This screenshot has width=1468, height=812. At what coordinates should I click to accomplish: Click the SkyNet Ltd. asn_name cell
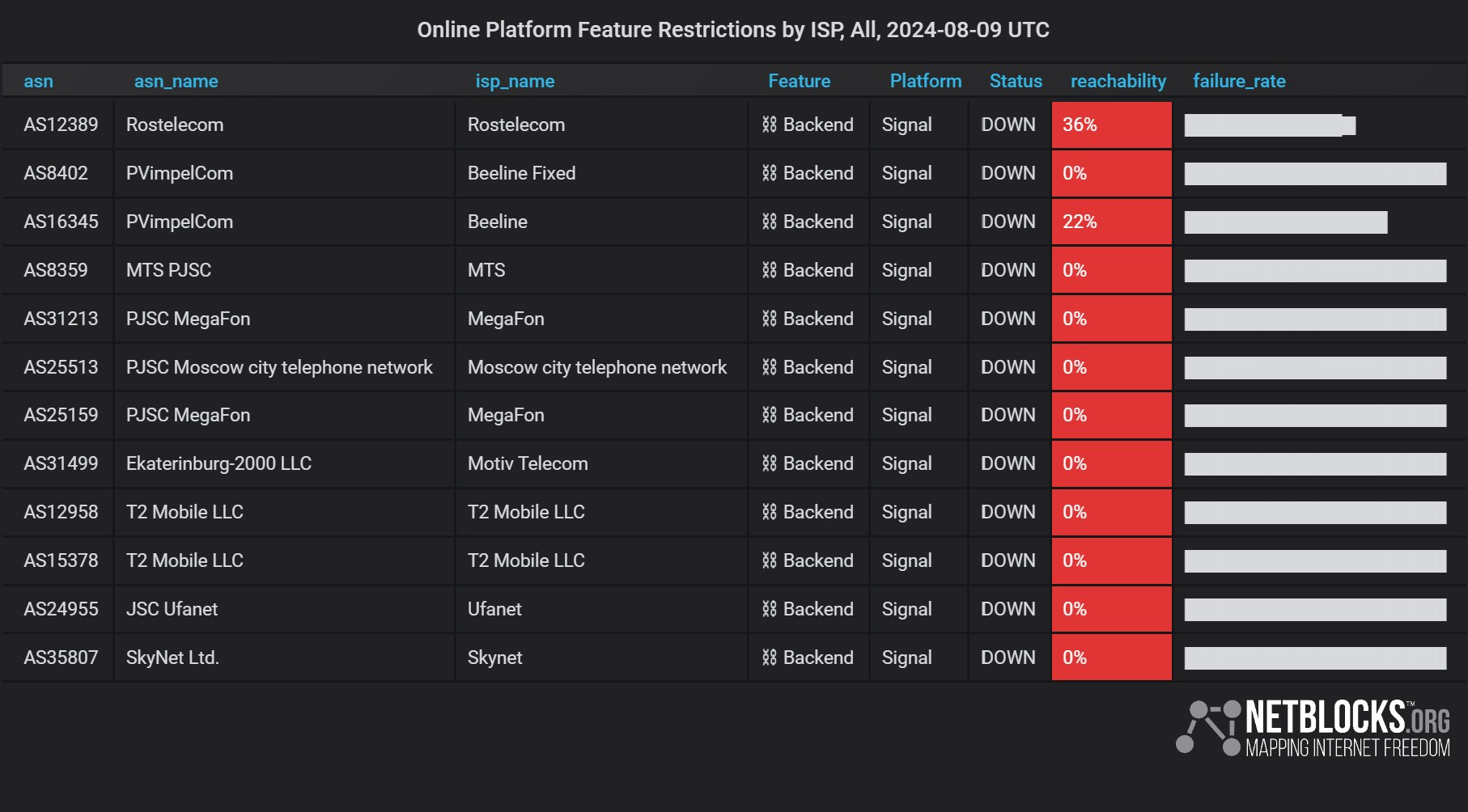click(284, 658)
